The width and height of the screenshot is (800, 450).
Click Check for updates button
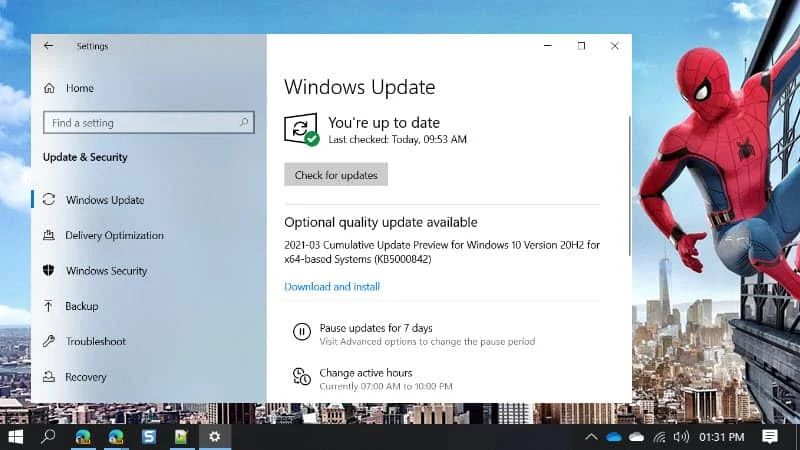pyautogui.click(x=336, y=174)
